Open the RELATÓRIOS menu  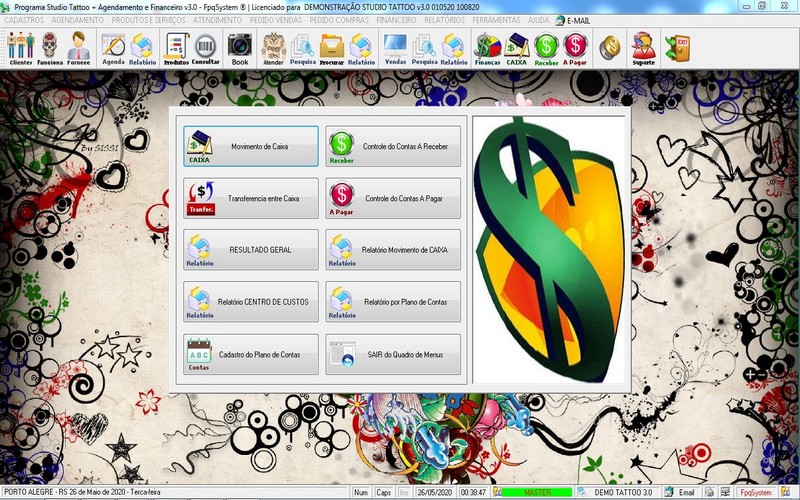[x=444, y=20]
